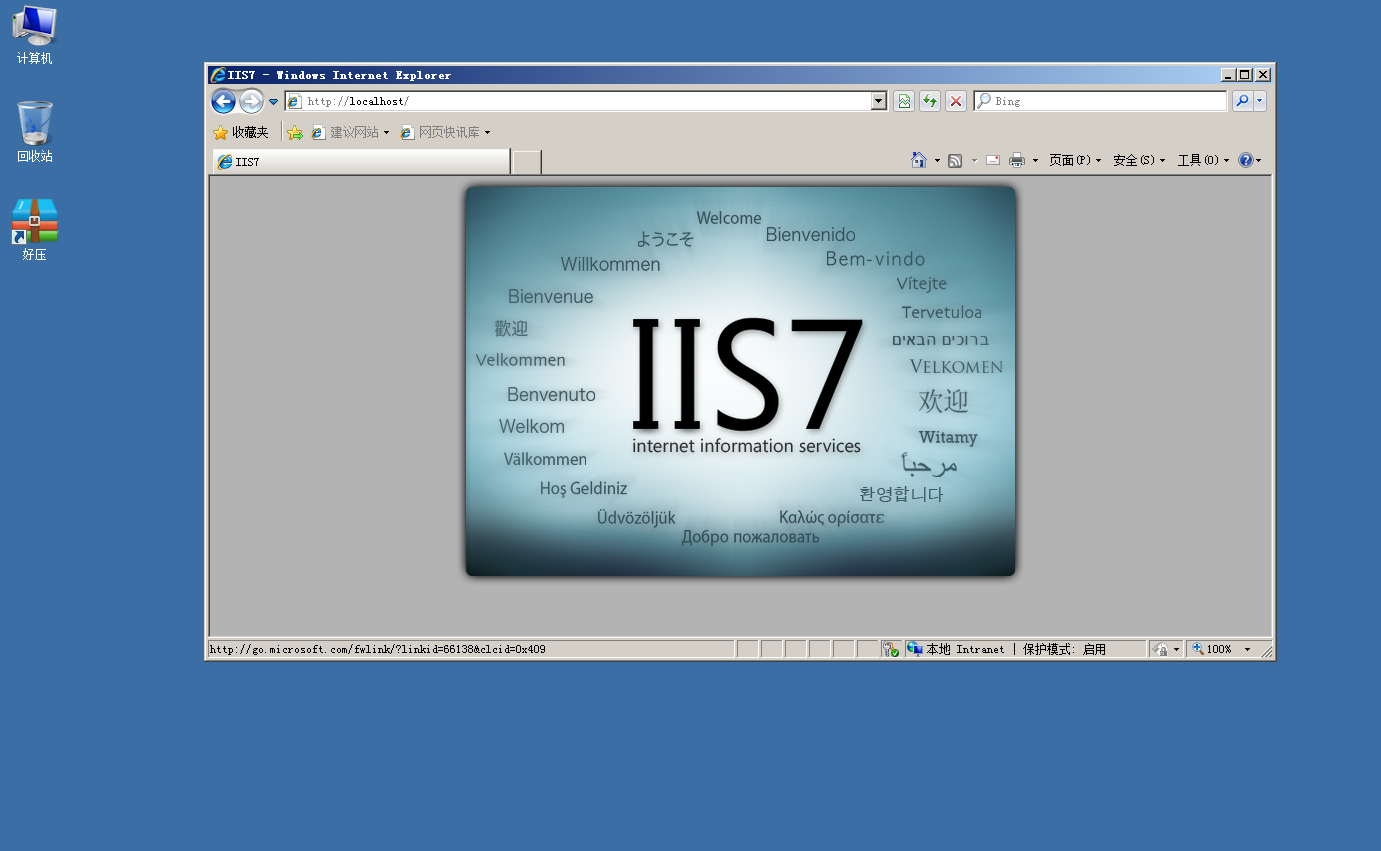Open search provider options dropdown arrow
The image size is (1381, 851).
1260,101
